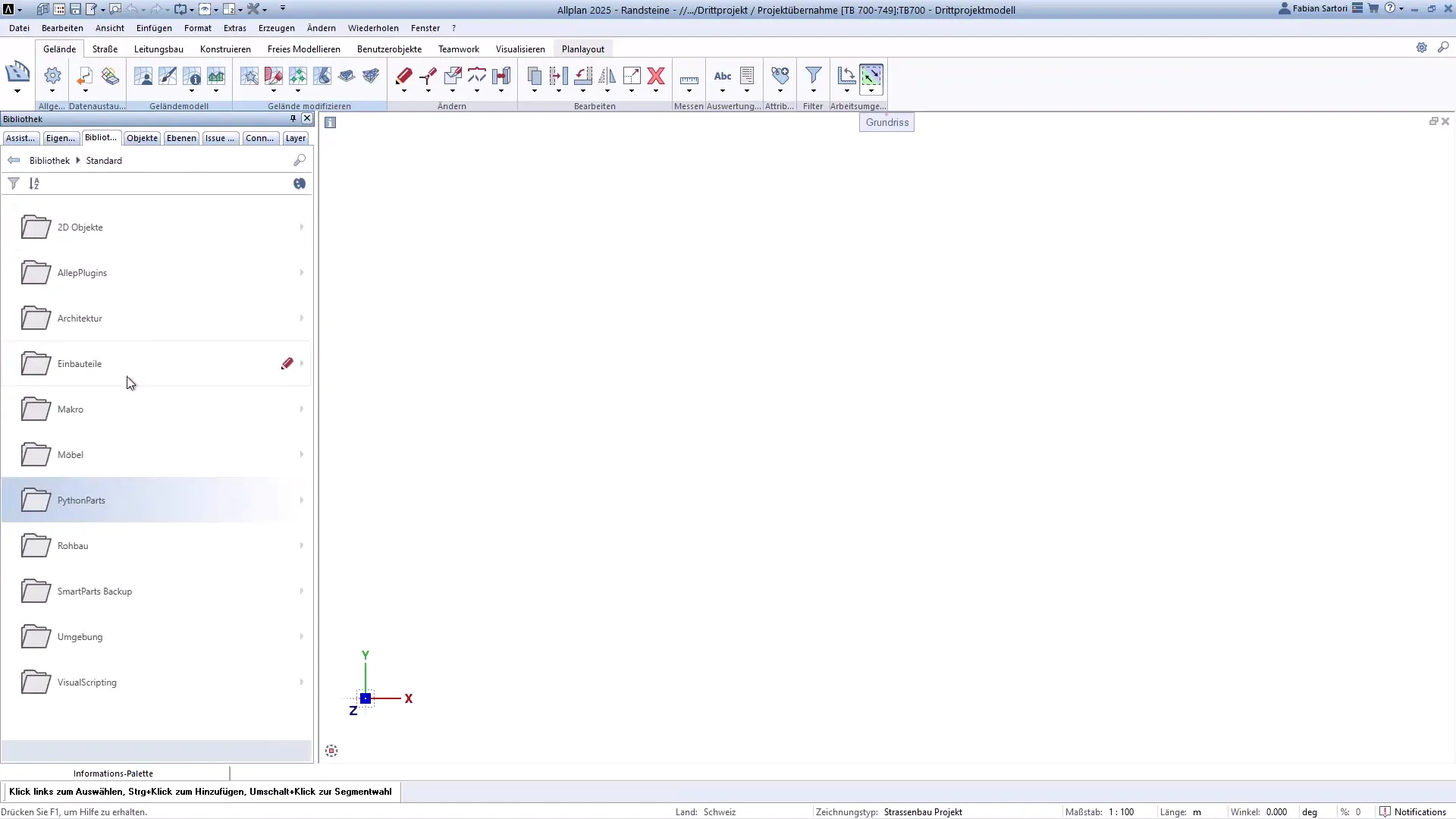The height and width of the screenshot is (819, 1456).
Task: Open the Informations-Palette at the bottom
Action: (x=114, y=773)
